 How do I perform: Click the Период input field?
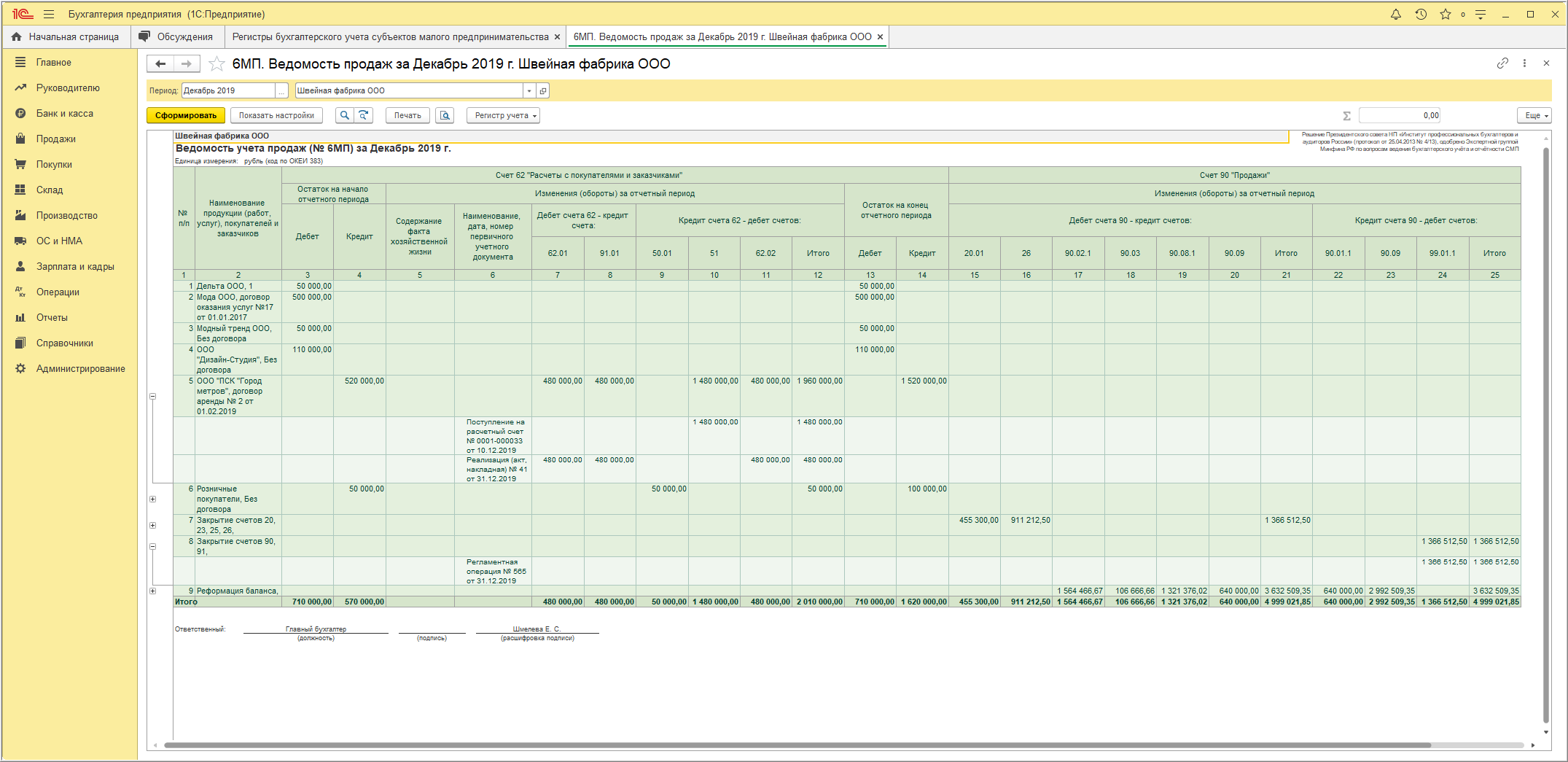(x=227, y=90)
